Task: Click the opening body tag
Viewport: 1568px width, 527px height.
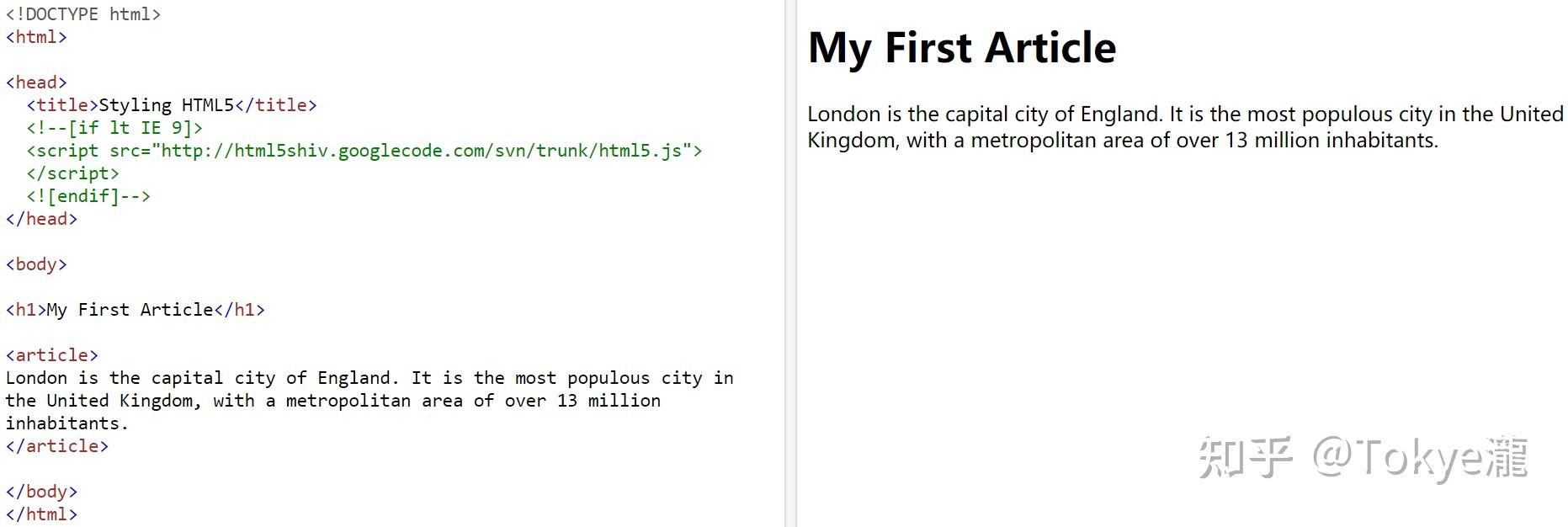Action: (36, 264)
